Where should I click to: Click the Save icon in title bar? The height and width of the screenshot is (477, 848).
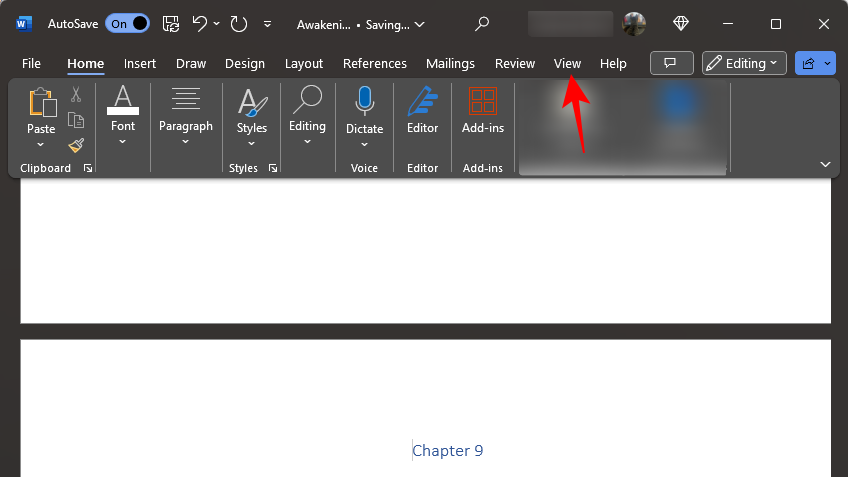tap(171, 24)
